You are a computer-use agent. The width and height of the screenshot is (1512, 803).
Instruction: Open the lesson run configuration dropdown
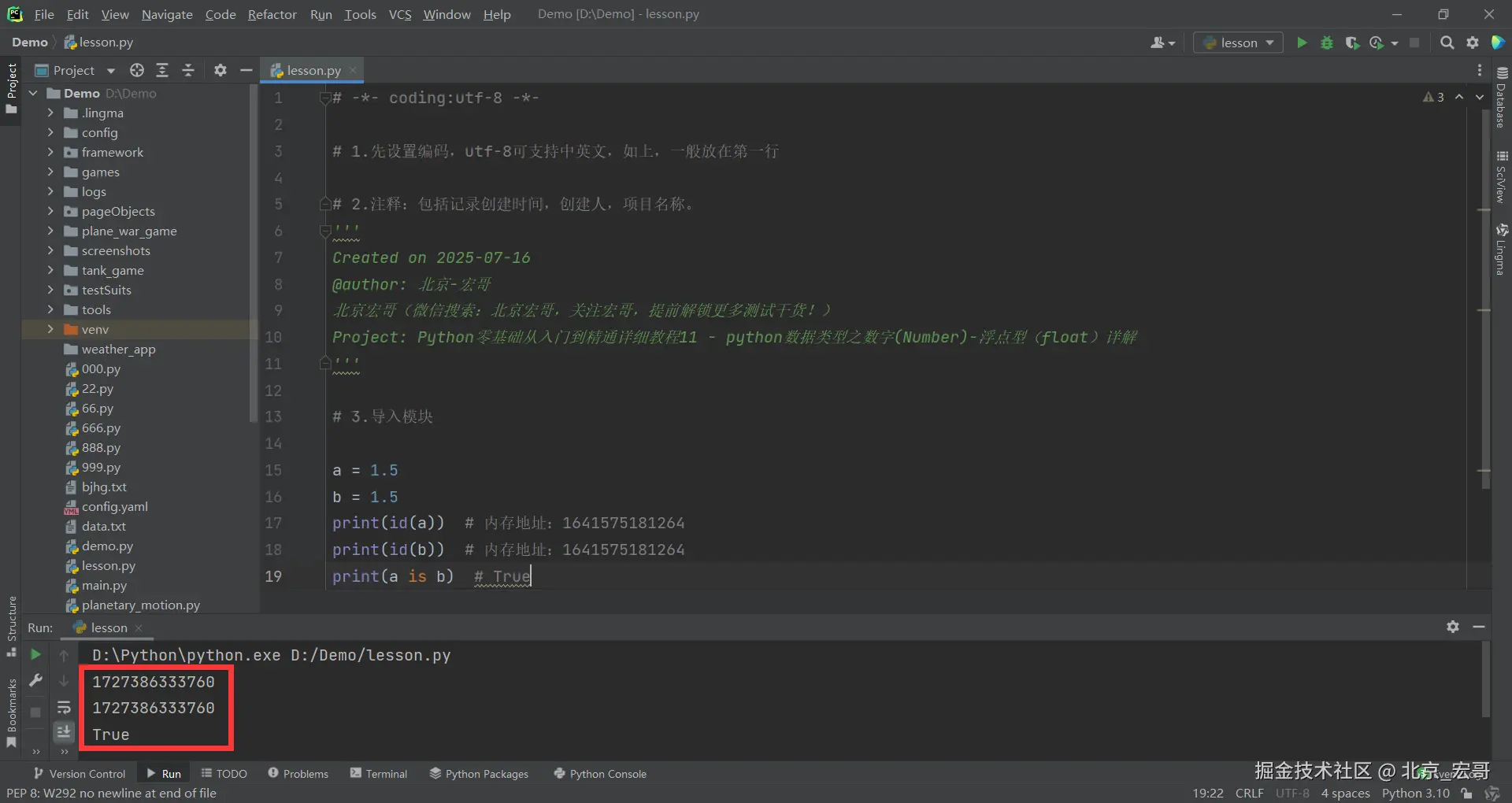(1238, 43)
